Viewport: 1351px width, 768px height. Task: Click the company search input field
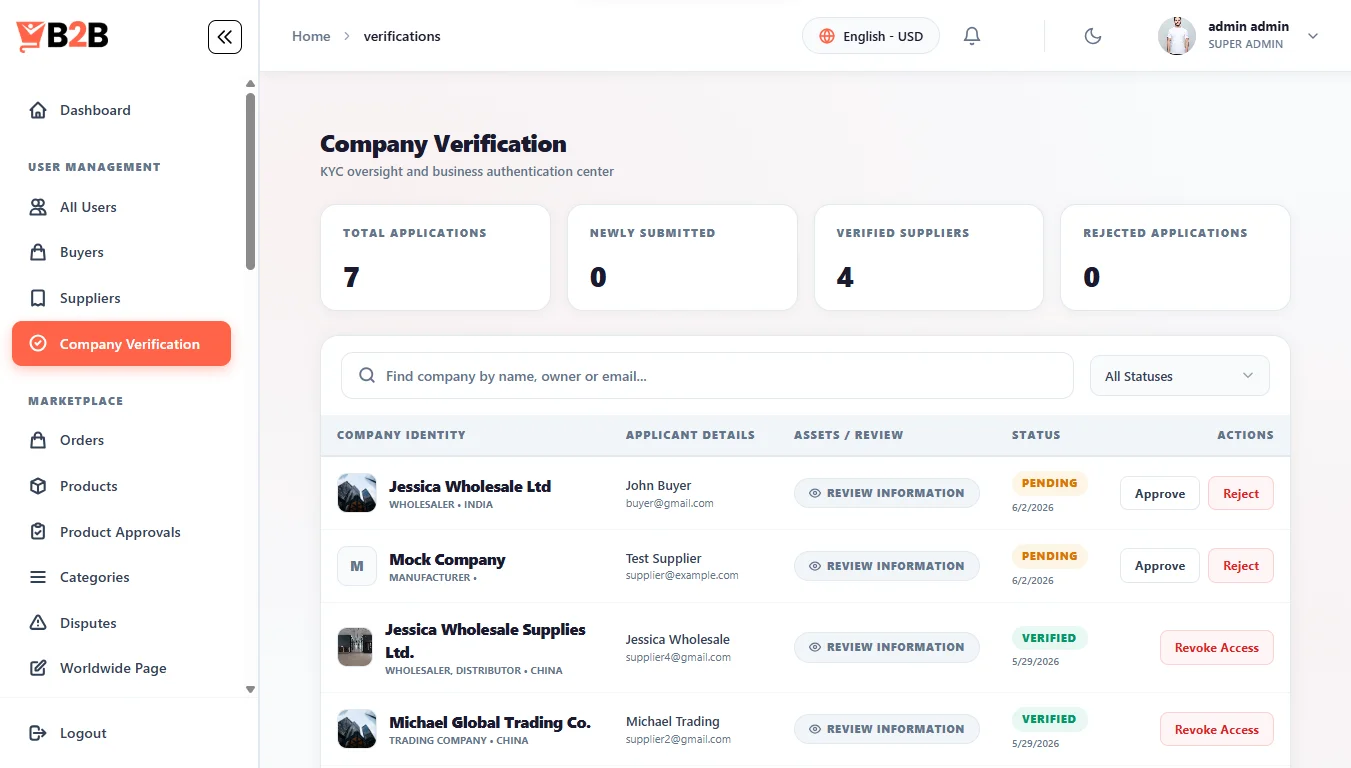[707, 376]
